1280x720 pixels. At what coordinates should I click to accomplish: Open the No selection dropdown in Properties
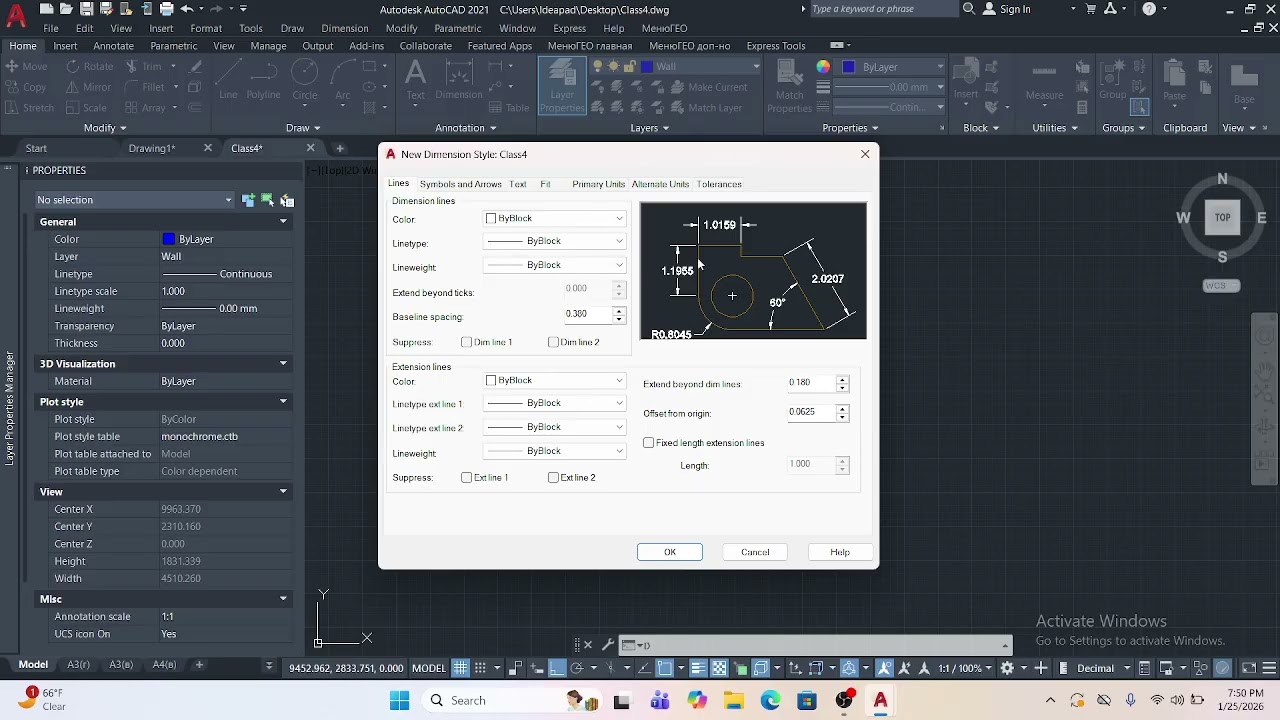(x=134, y=200)
